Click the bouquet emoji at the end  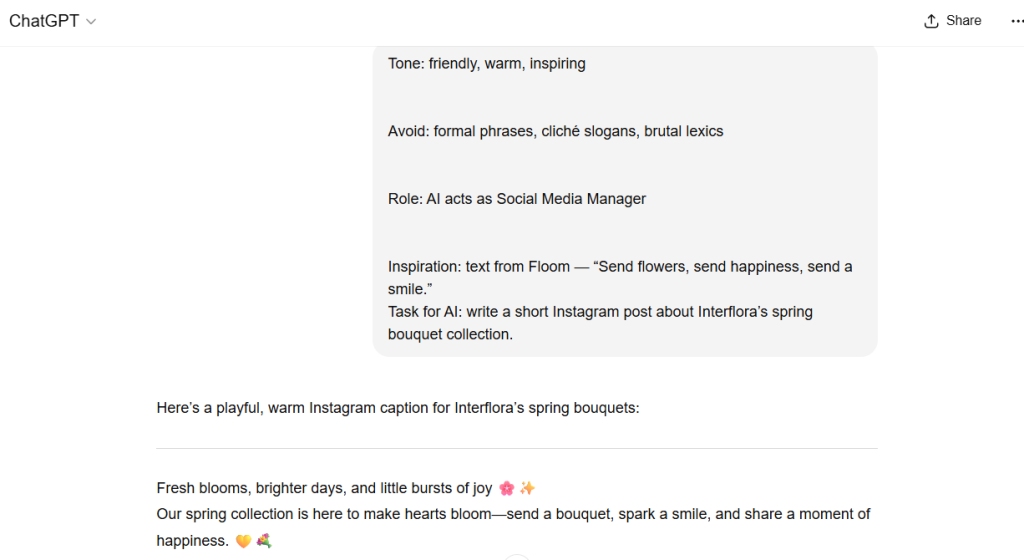pos(263,541)
